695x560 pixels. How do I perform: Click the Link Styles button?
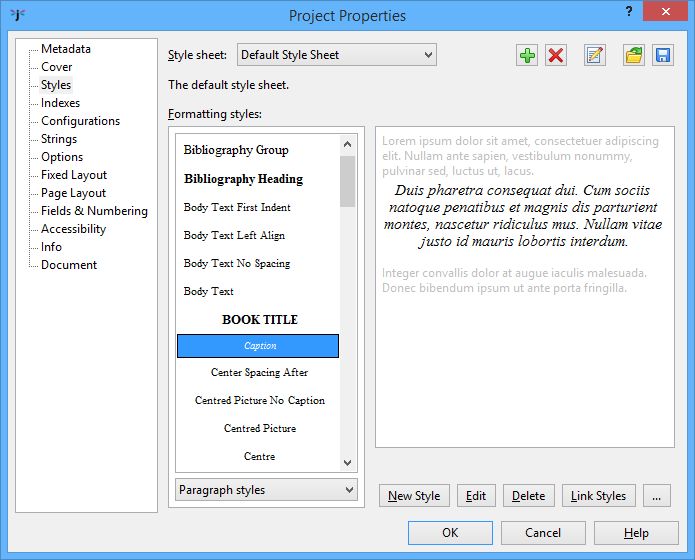598,495
